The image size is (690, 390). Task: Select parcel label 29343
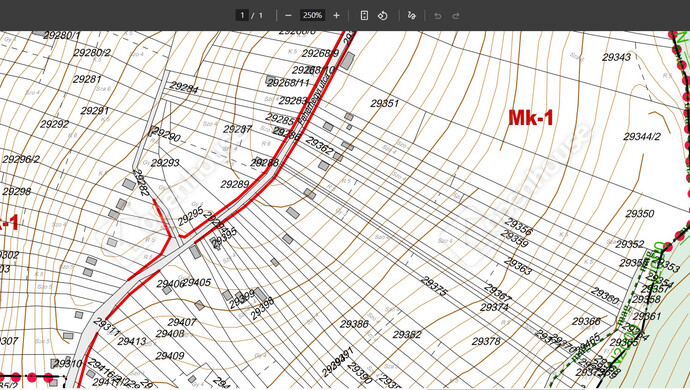616,57
